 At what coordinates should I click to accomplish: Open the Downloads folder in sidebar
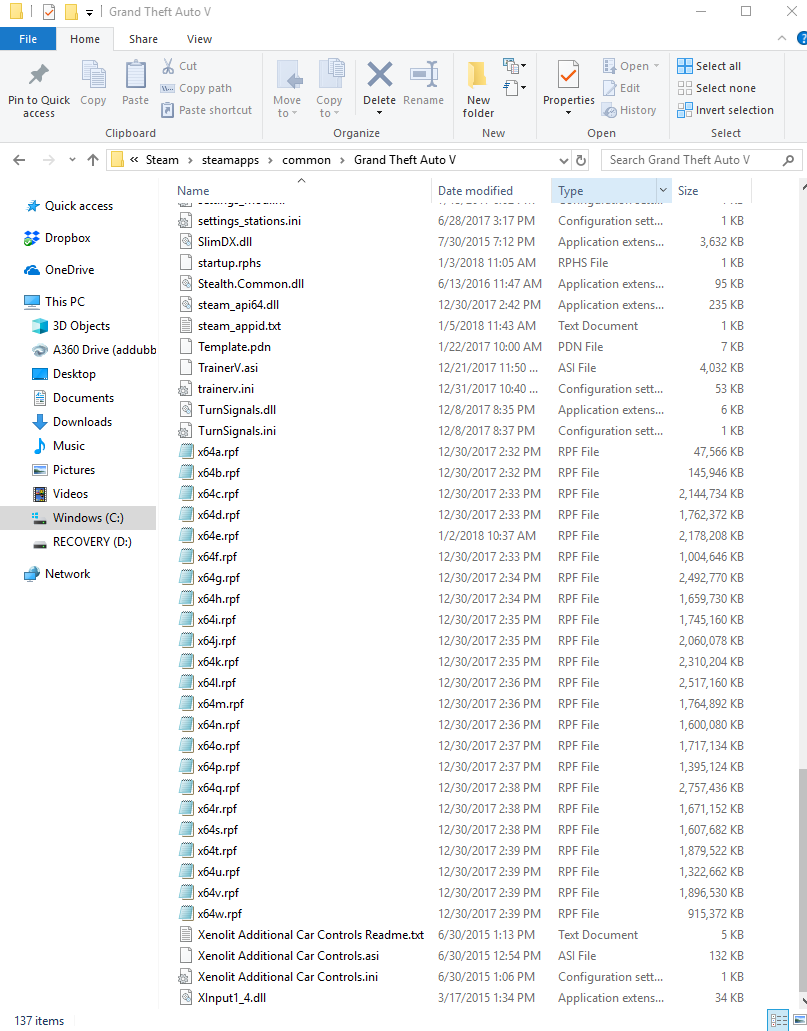point(72,422)
